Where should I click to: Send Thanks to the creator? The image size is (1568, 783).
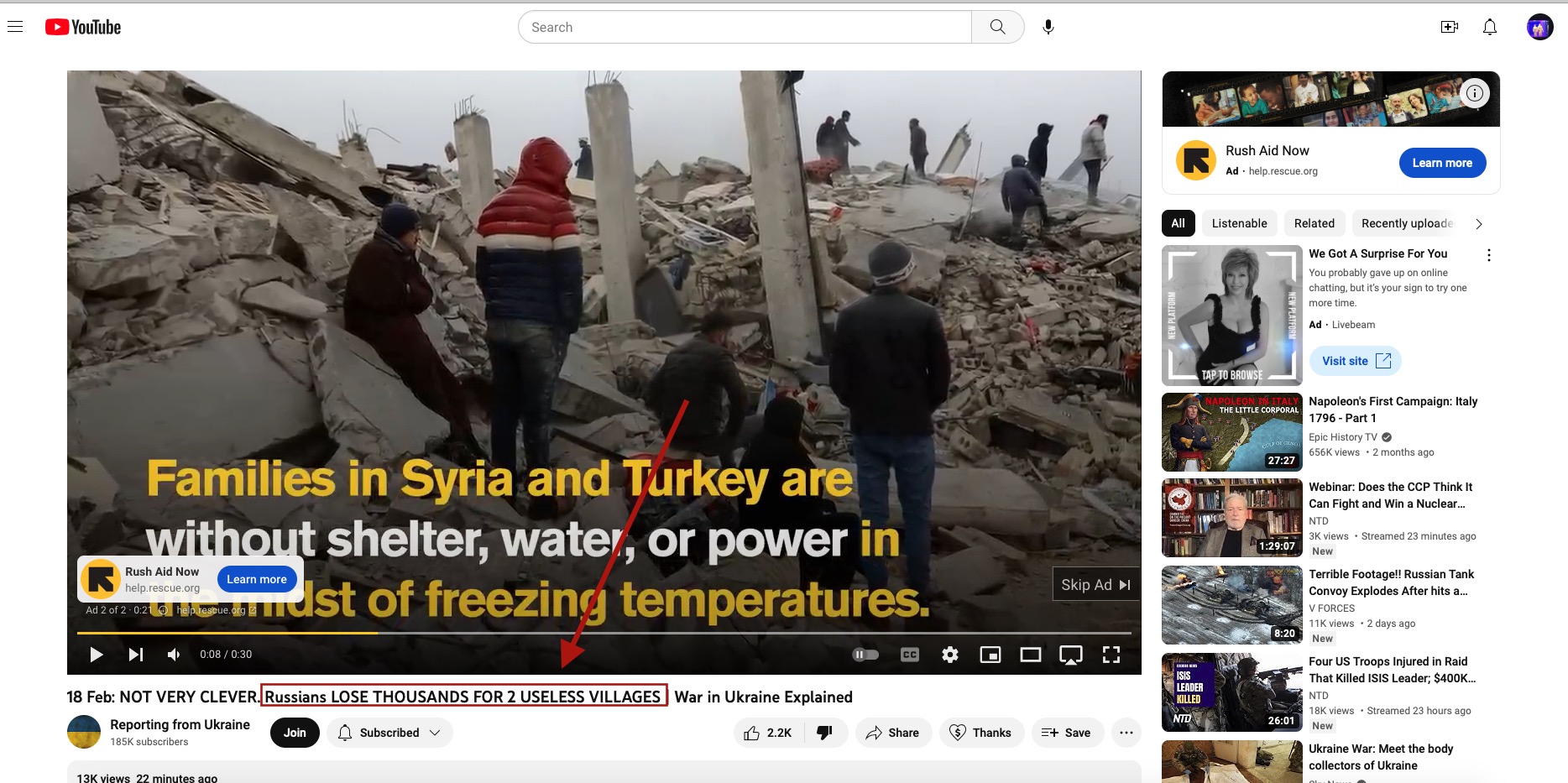[x=981, y=733]
